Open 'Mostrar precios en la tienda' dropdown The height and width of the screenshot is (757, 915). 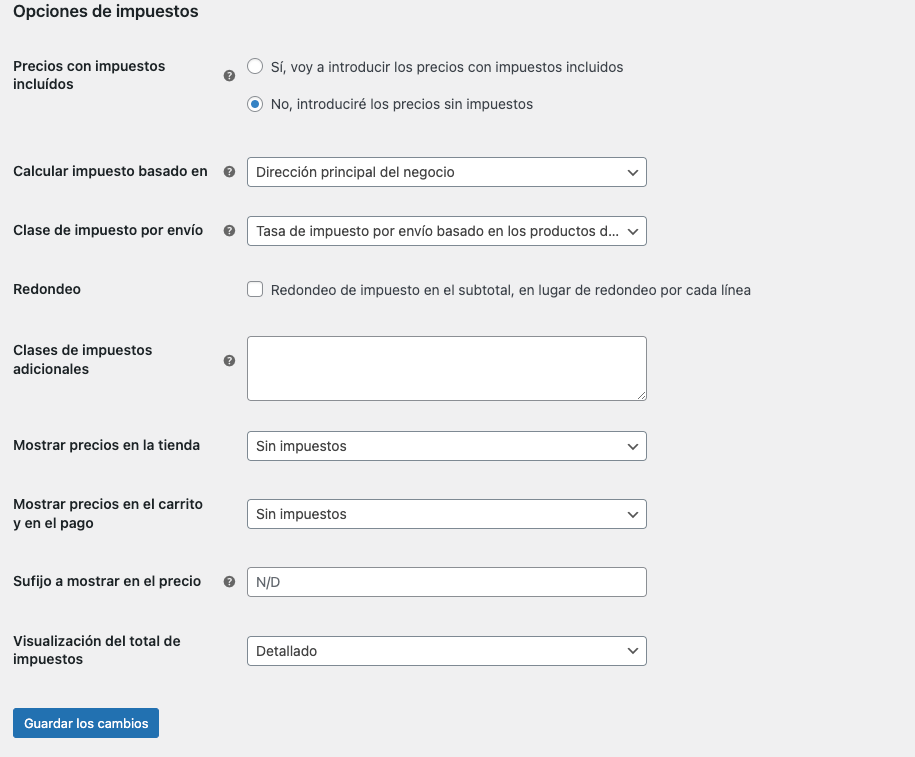click(x=446, y=446)
